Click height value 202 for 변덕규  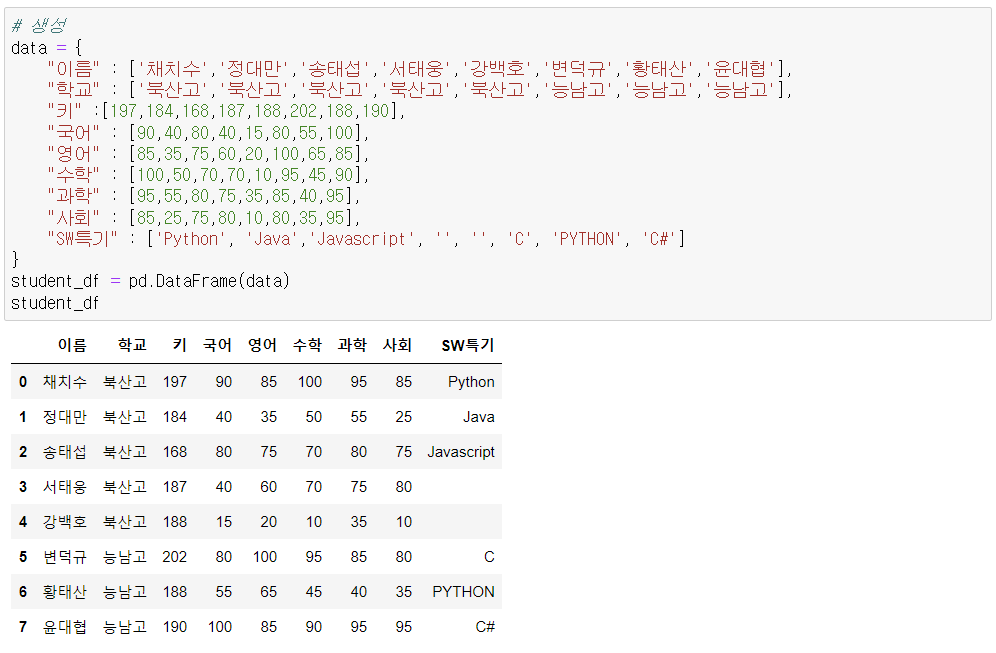tap(175, 556)
